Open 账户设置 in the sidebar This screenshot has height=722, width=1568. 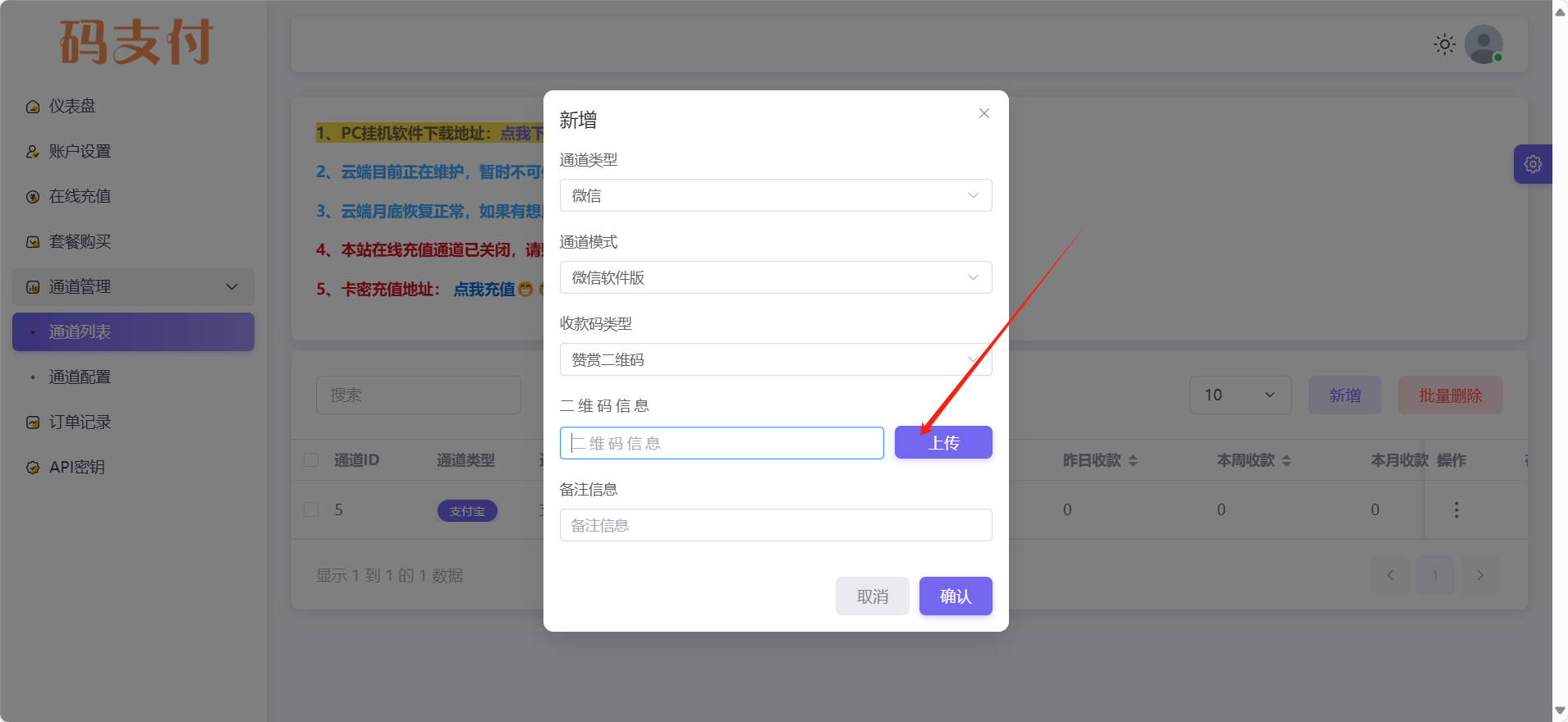click(x=133, y=152)
